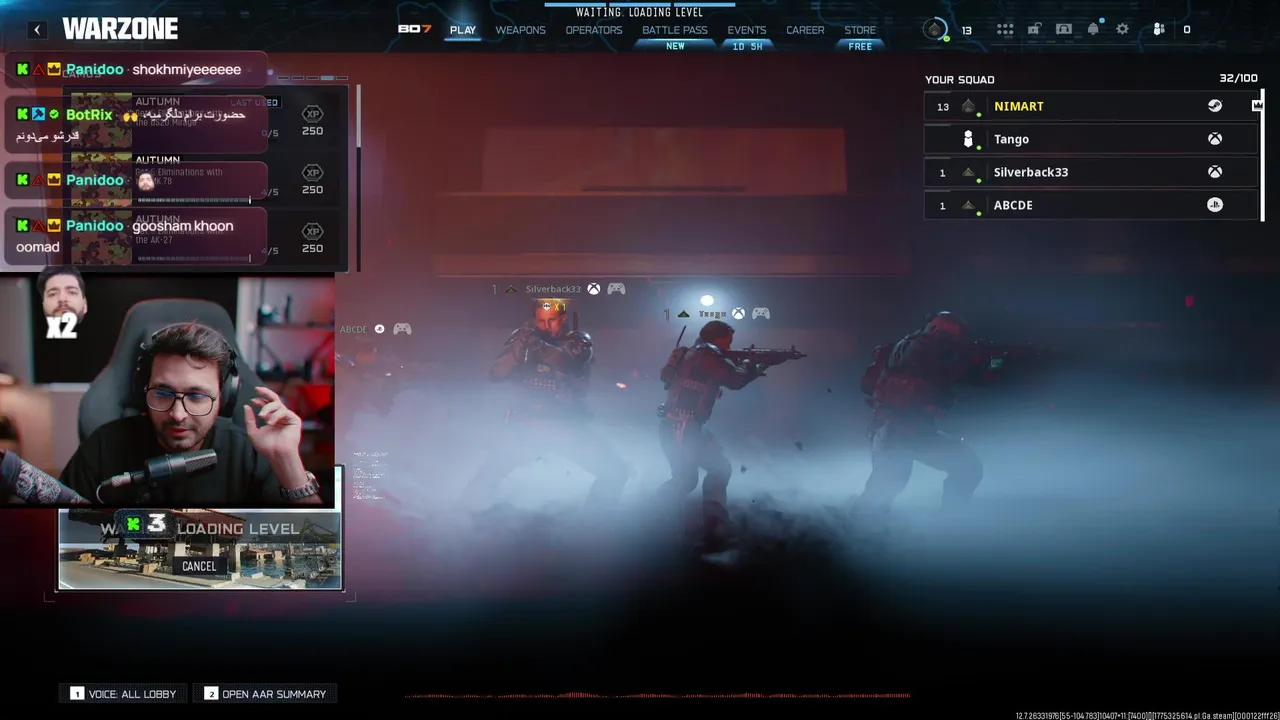Click the camo challenges panel scrollbar
Viewport: 1280px width, 720px height.
(357, 177)
